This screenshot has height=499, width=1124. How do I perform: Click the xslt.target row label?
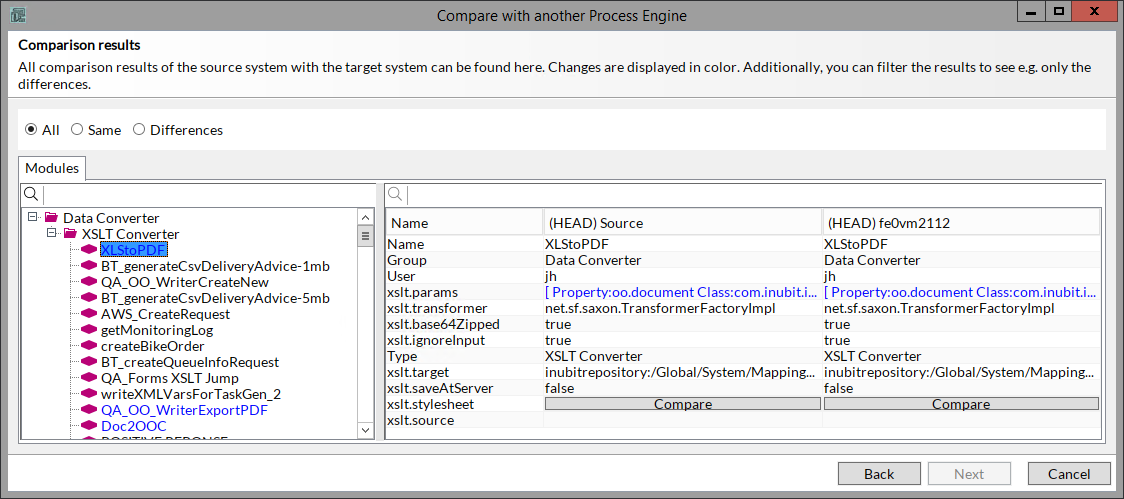pyautogui.click(x=418, y=372)
